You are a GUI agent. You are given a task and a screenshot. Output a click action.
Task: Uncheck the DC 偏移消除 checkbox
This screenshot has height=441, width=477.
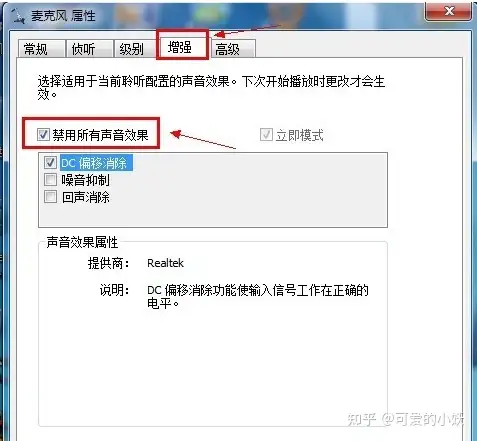tap(50, 163)
